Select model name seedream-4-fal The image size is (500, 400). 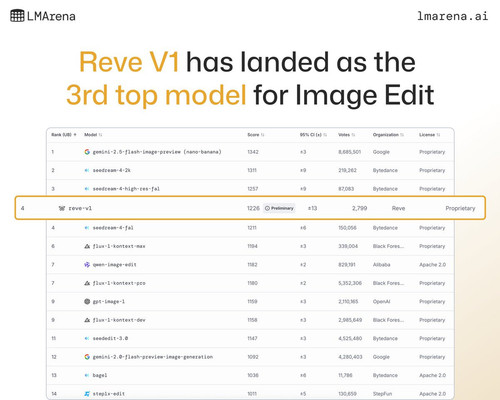pyautogui.click(x=113, y=228)
